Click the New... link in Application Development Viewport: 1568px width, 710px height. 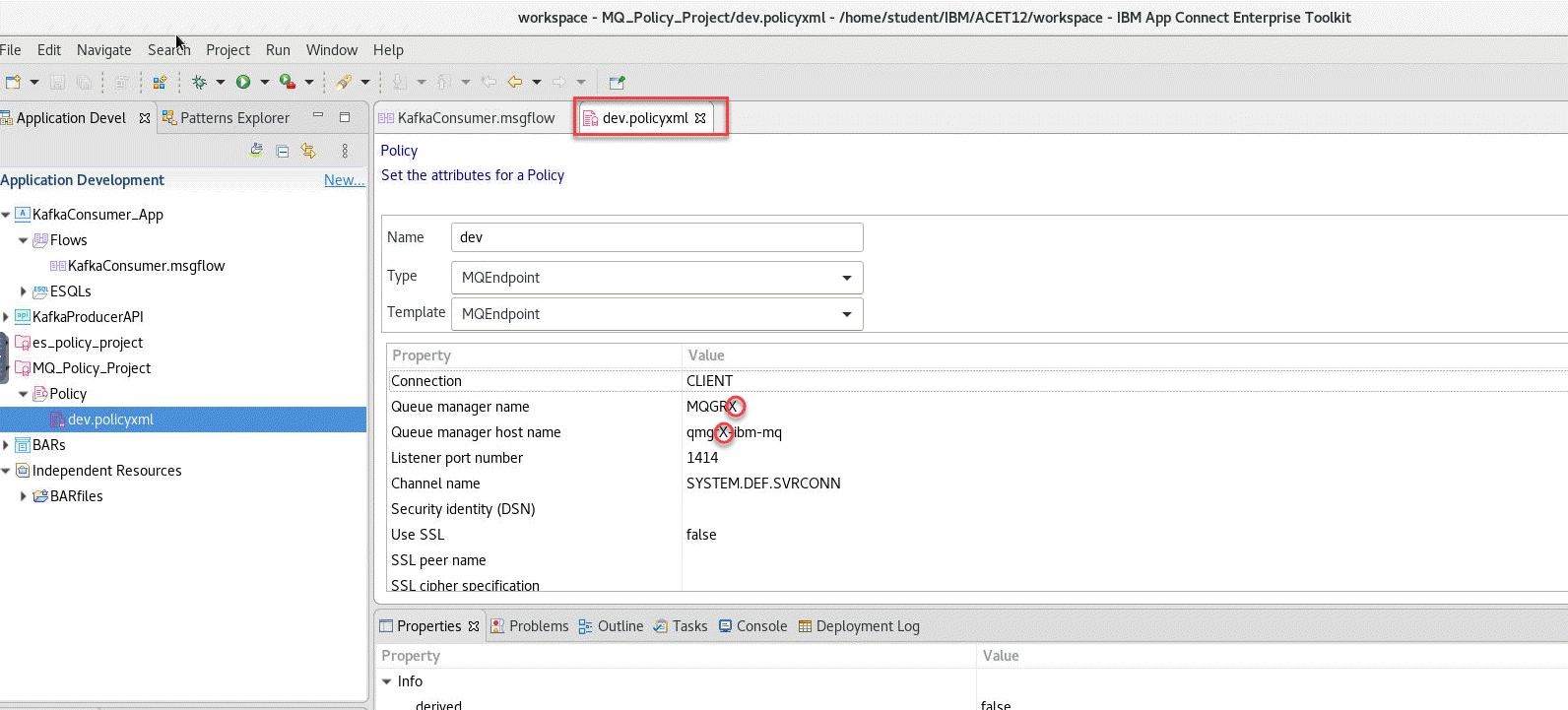[x=345, y=180]
